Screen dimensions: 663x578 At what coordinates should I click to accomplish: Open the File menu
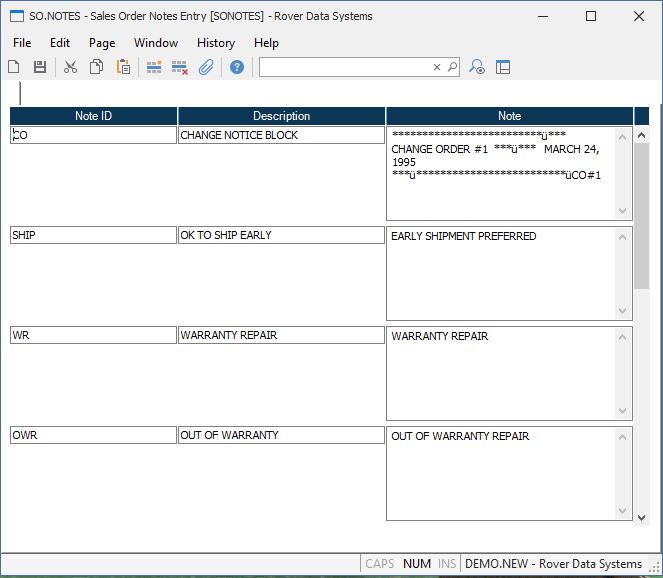pos(22,43)
